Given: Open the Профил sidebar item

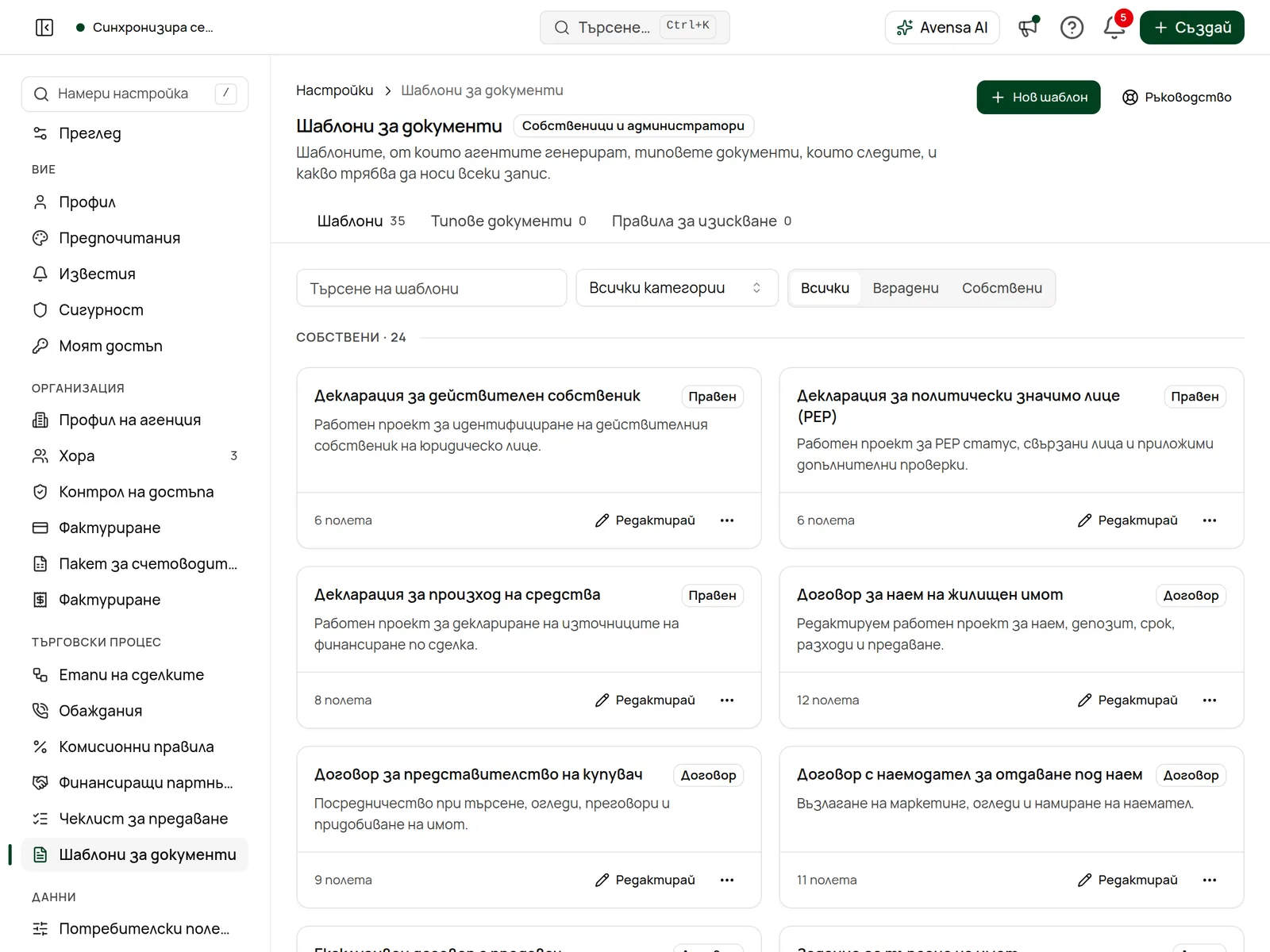Looking at the screenshot, I should pos(135,202).
